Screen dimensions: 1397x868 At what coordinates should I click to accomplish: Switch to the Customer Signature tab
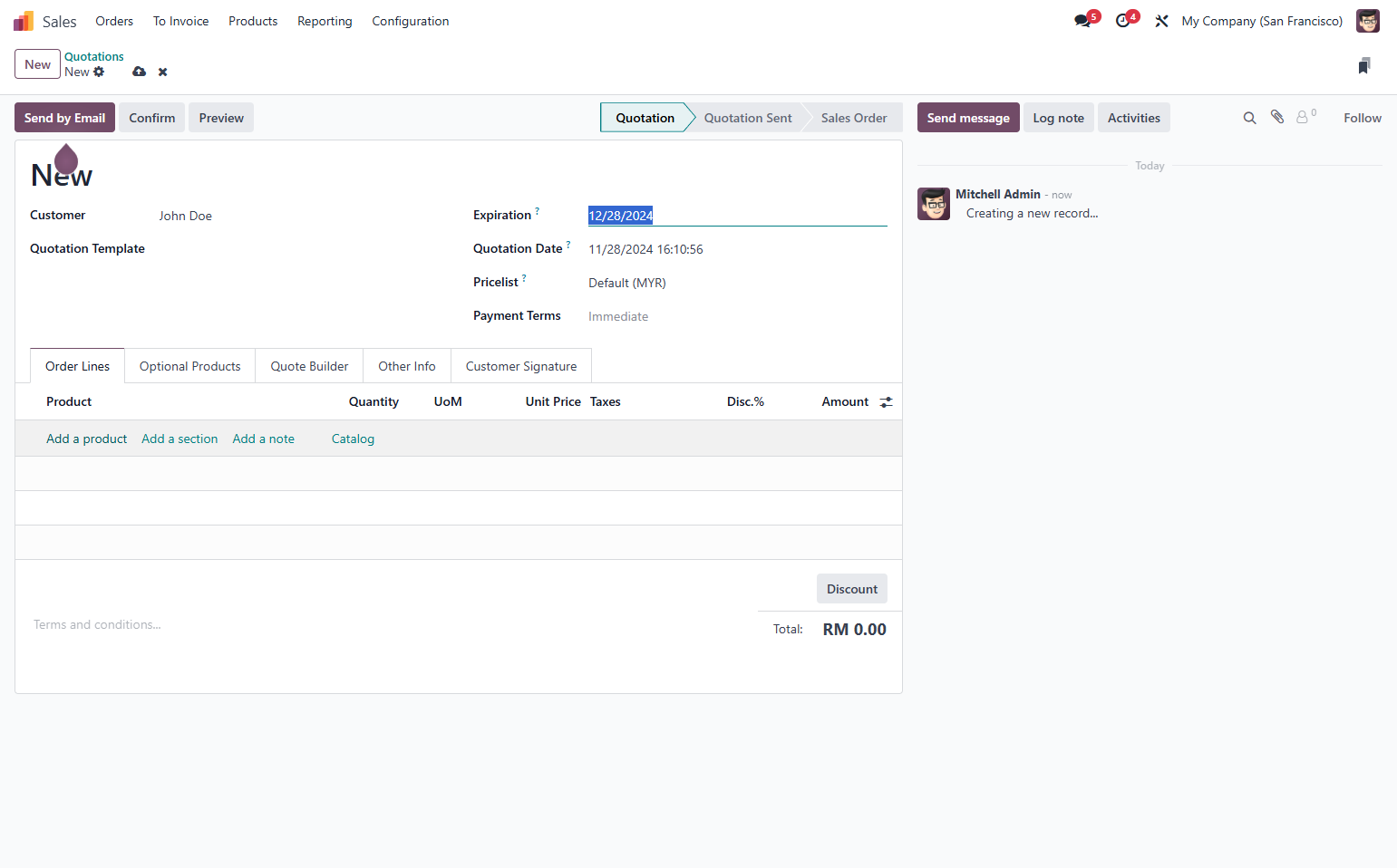pos(521,366)
